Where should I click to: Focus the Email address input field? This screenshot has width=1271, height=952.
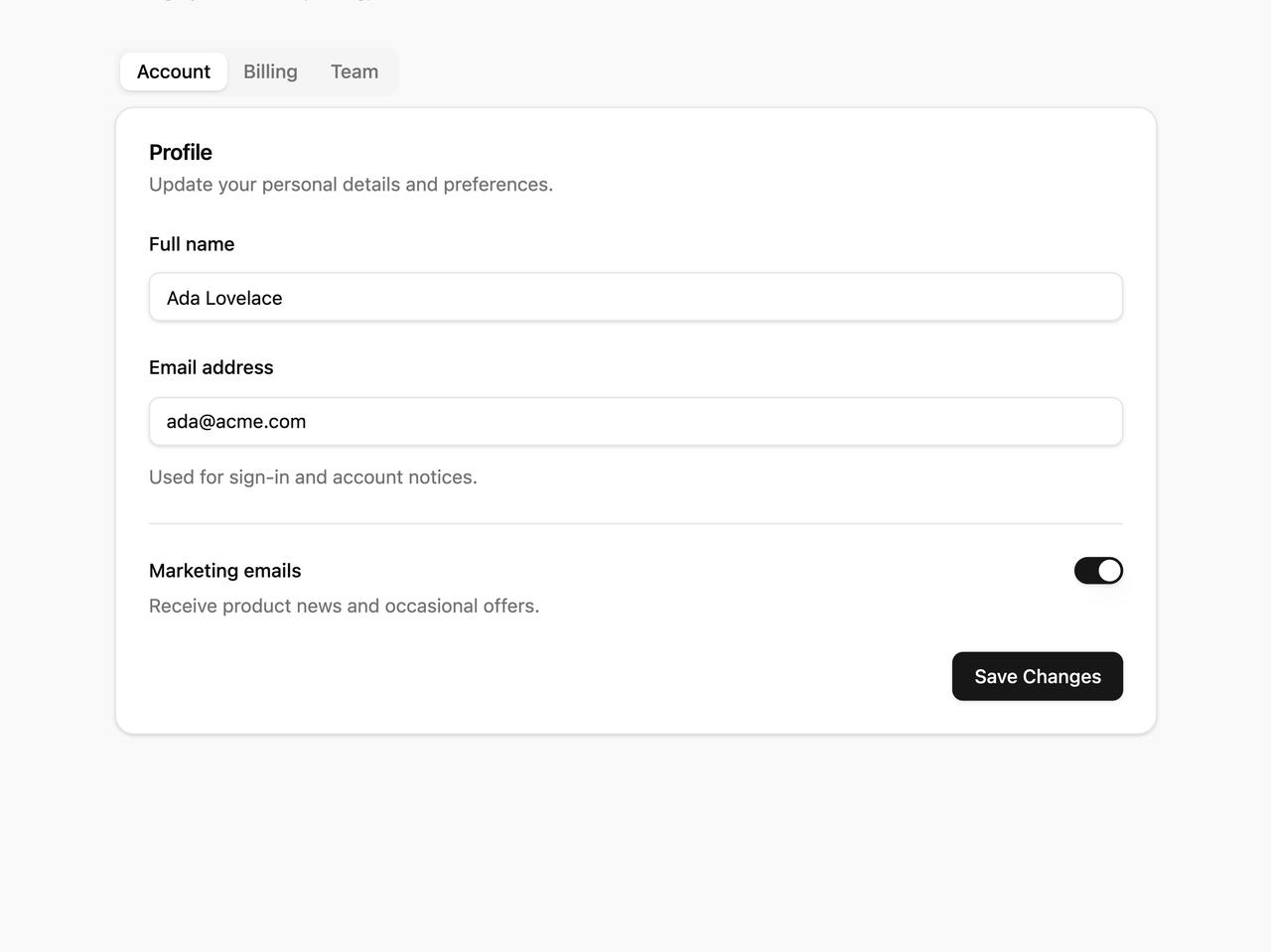click(x=635, y=421)
